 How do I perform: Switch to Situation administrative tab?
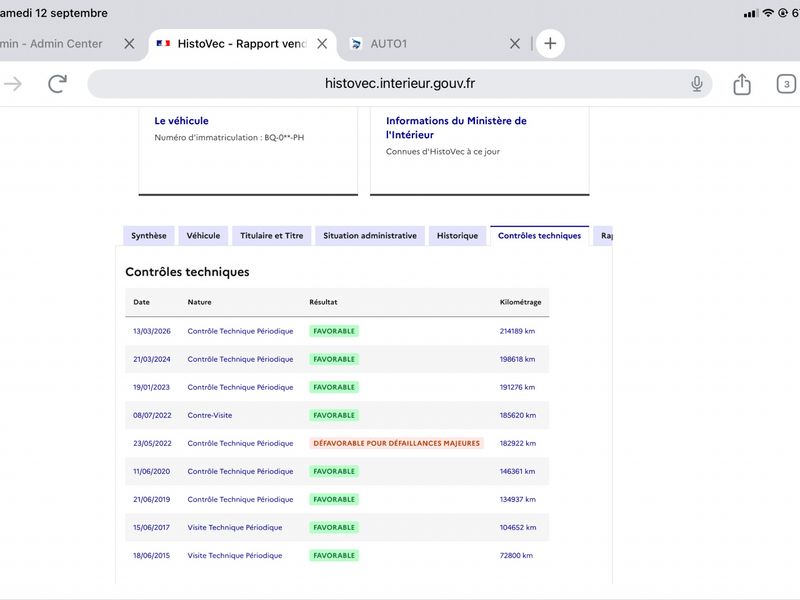pos(370,236)
